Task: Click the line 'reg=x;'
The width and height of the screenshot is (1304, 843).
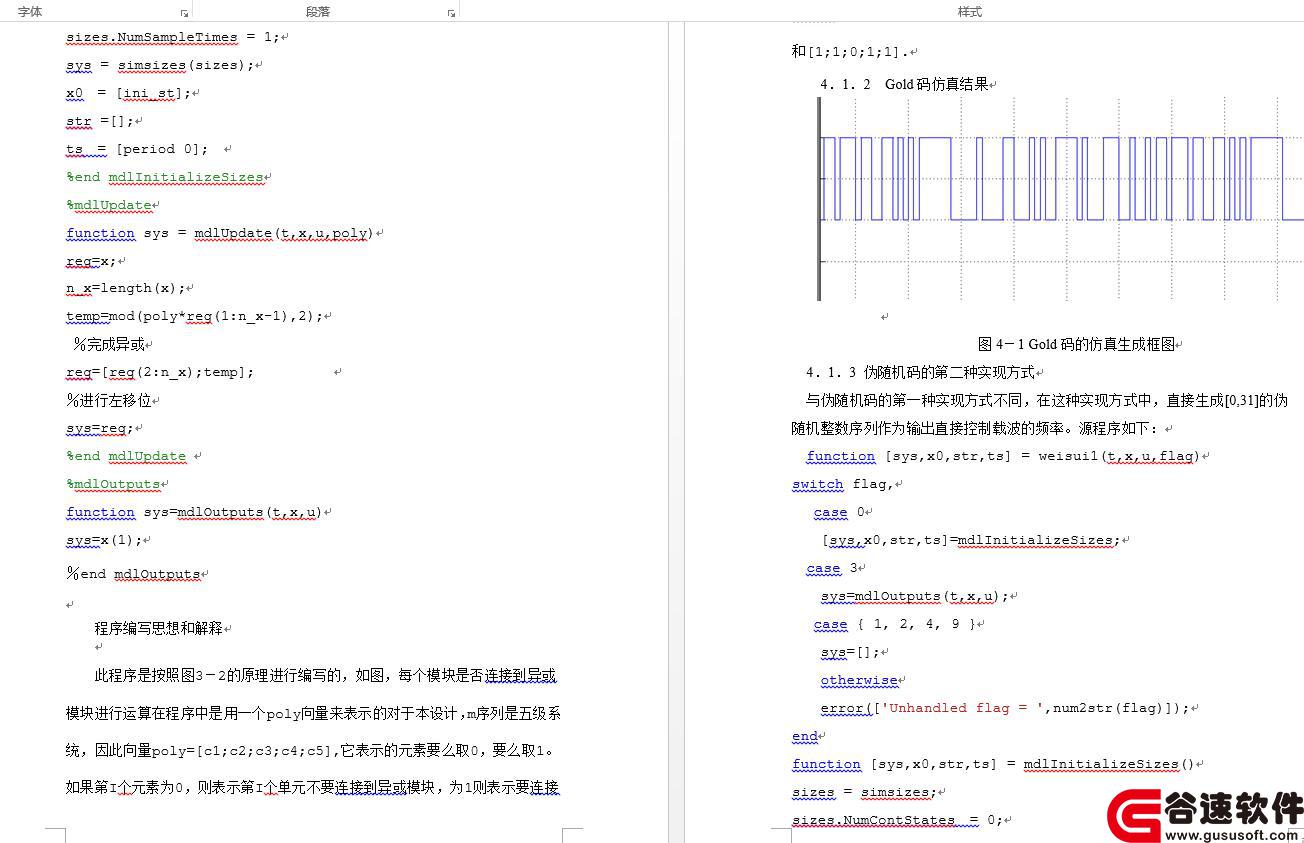Action: (91, 261)
